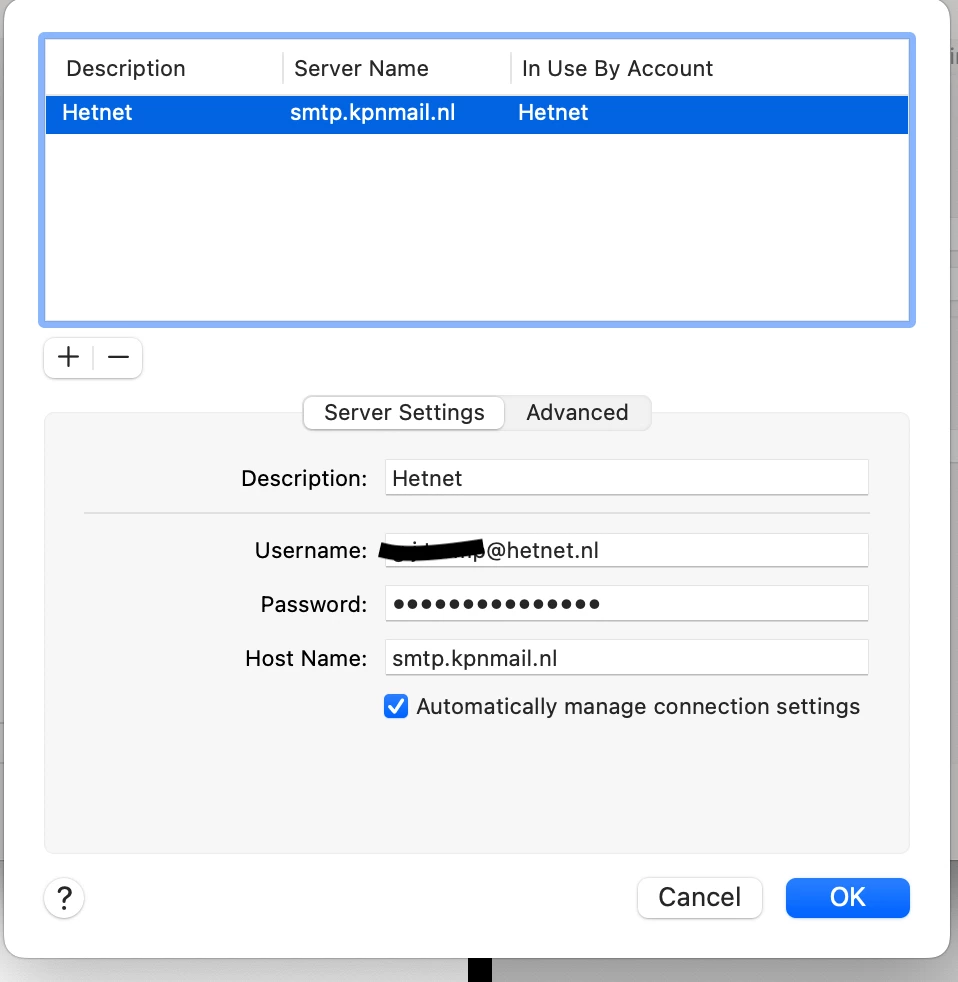Open help with the question mark button
The width and height of the screenshot is (958, 982).
[x=64, y=897]
